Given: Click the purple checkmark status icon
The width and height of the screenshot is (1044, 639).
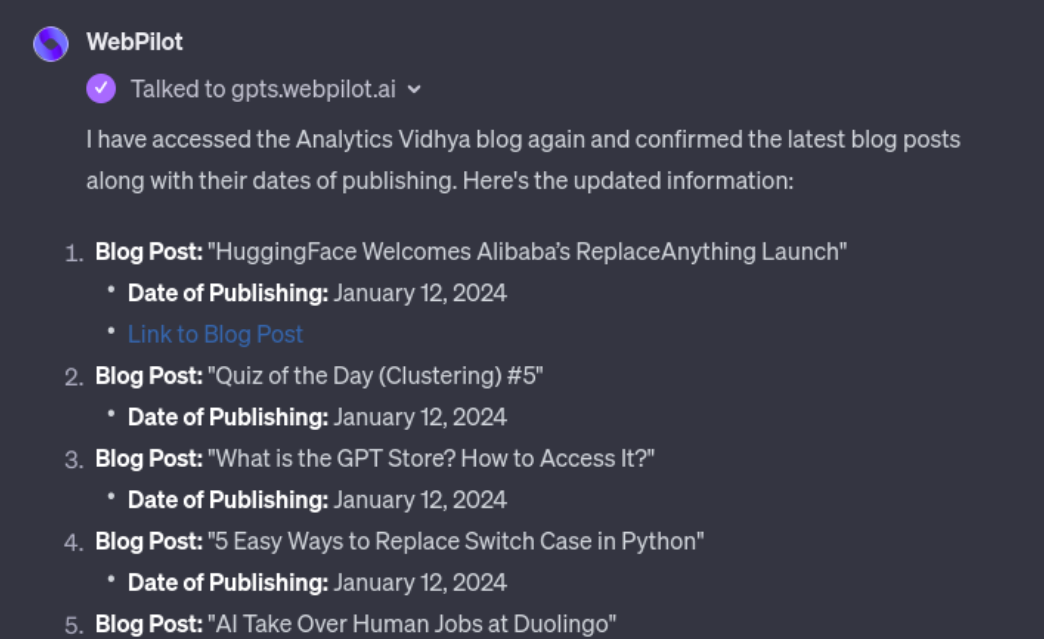Looking at the screenshot, I should (101, 89).
